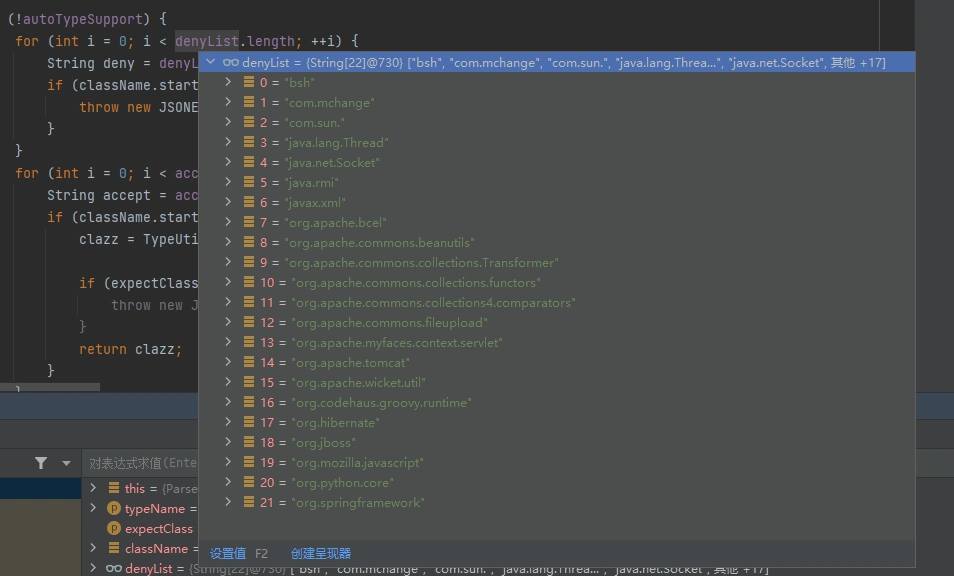954x576 pixels.
Task: Click the glasses watch icon in denyList popup header
Action: coord(231,62)
